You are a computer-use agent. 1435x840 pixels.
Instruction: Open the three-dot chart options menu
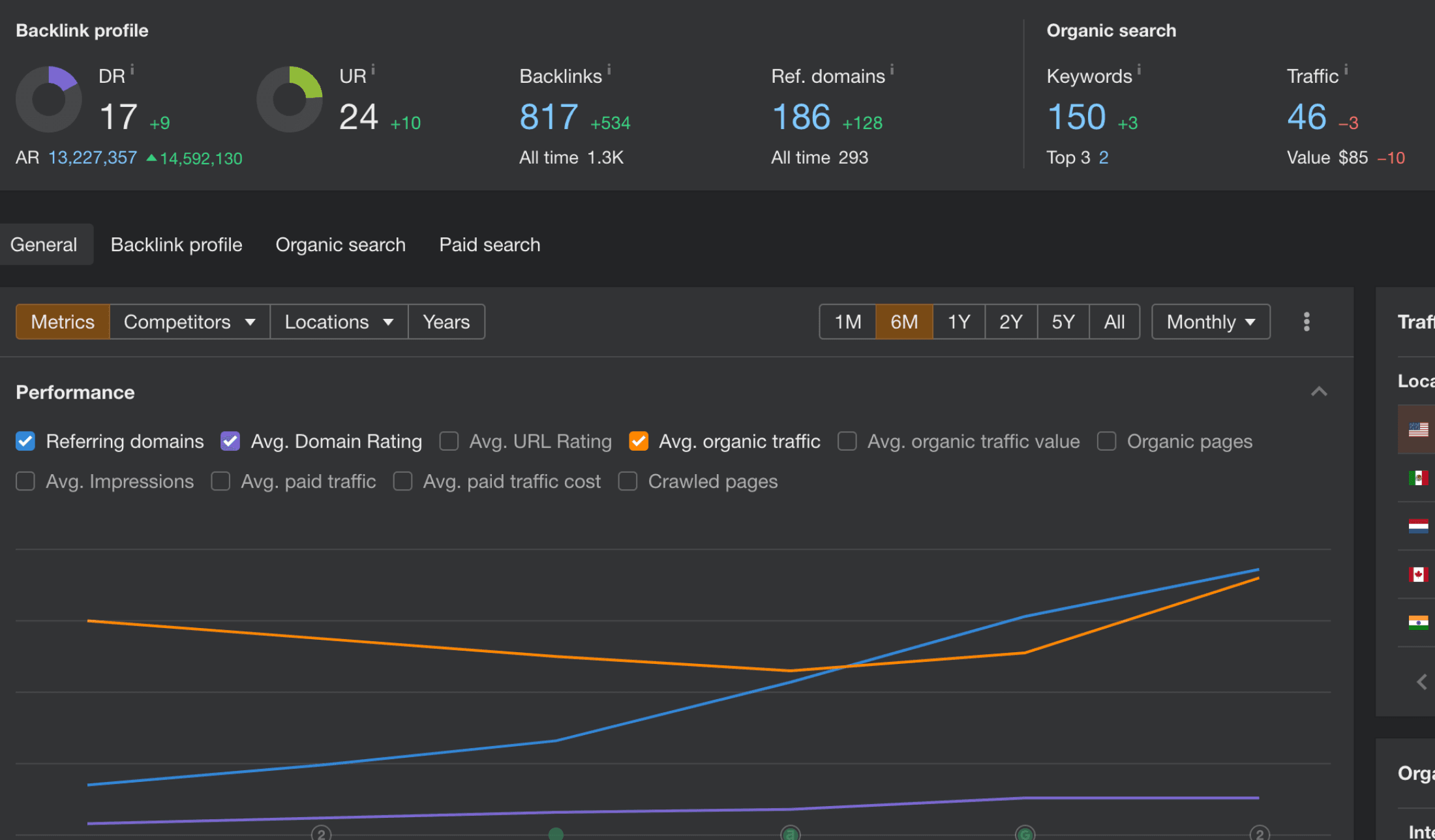click(x=1306, y=322)
